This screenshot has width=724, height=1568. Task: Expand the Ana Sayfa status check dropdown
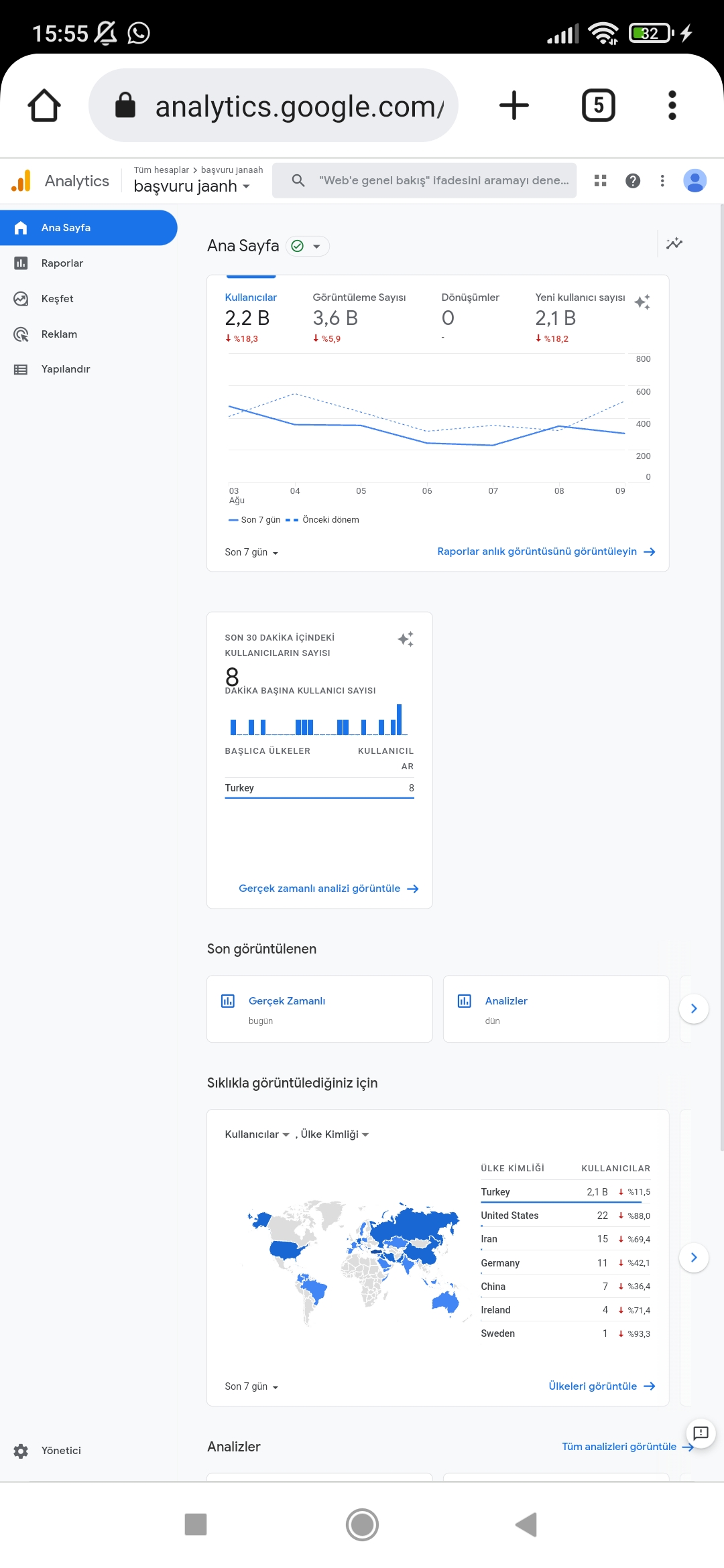[x=308, y=246]
